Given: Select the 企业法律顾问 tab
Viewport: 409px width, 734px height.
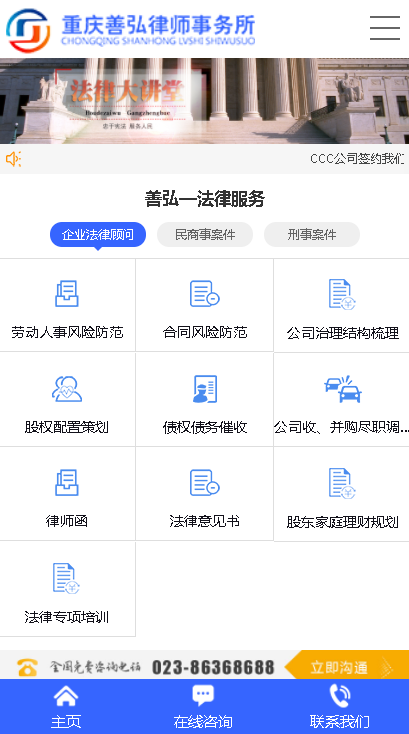Looking at the screenshot, I should 98,235.
